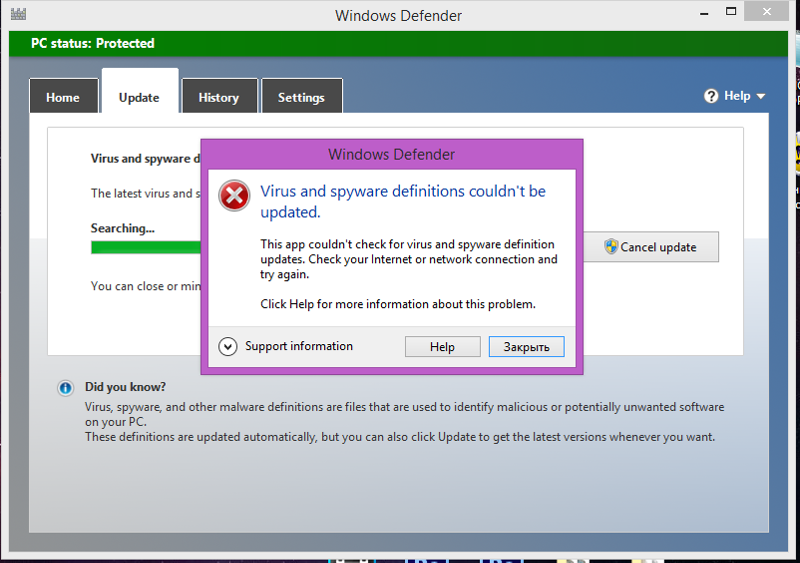Click the green searching progress bar

coord(146,247)
